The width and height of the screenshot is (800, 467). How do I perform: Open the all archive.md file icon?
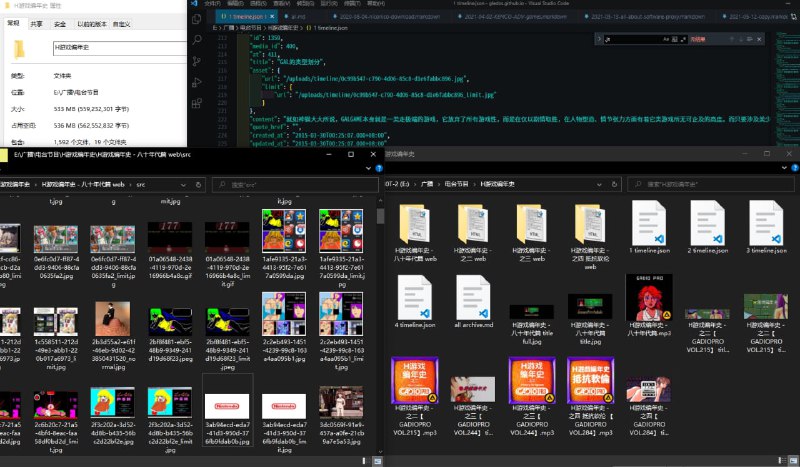click(x=472, y=298)
